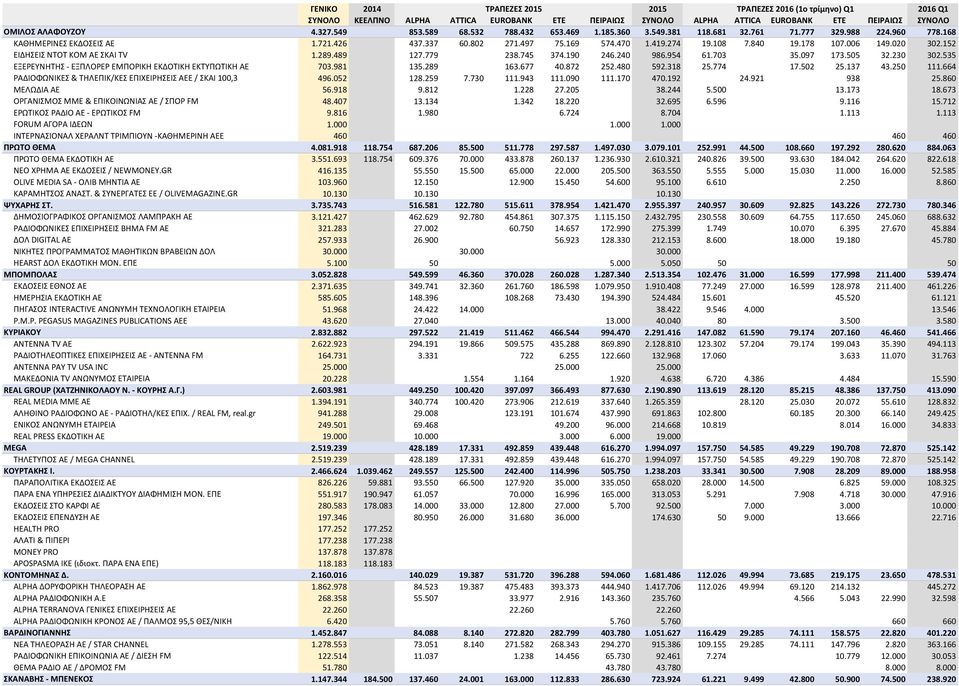Click the ΠΑΡΑΠΟΛΙΤΙΚΑ ΕΚΔΟΣΕΙΣ ΑΕ row label
Screen dimensions: 959x686
(x=64, y=482)
